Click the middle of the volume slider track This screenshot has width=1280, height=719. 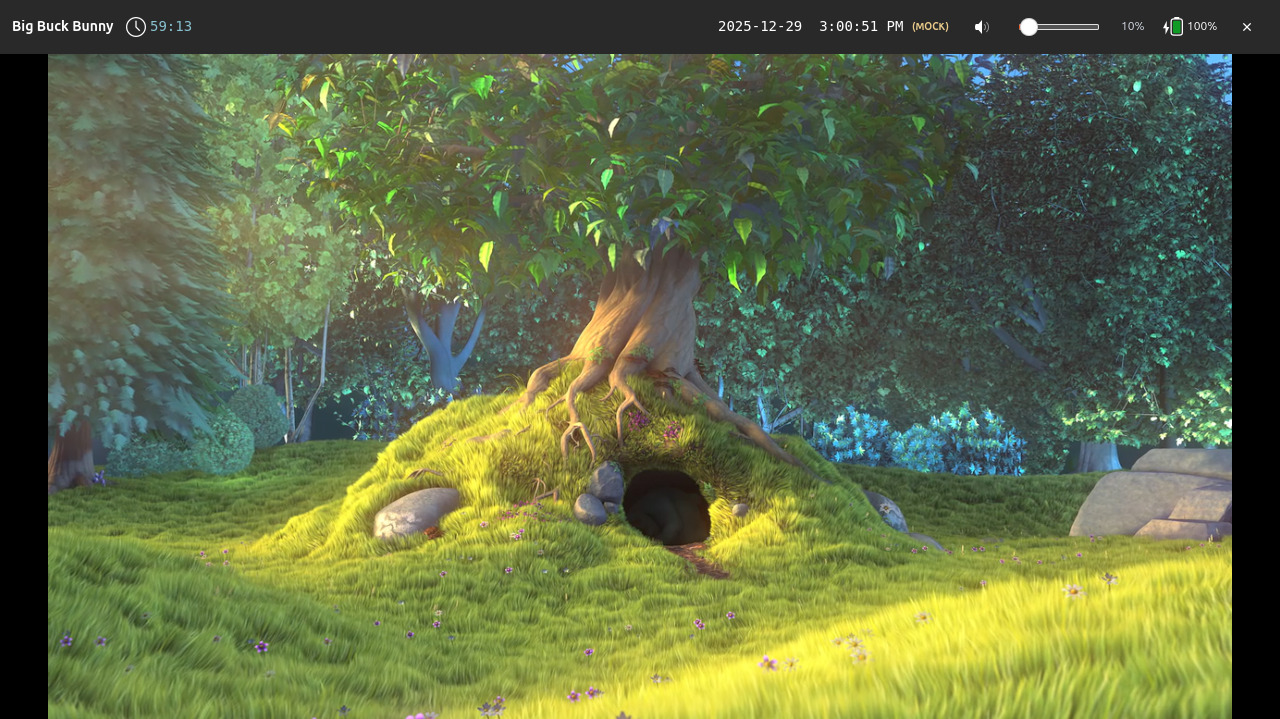tap(1060, 26)
